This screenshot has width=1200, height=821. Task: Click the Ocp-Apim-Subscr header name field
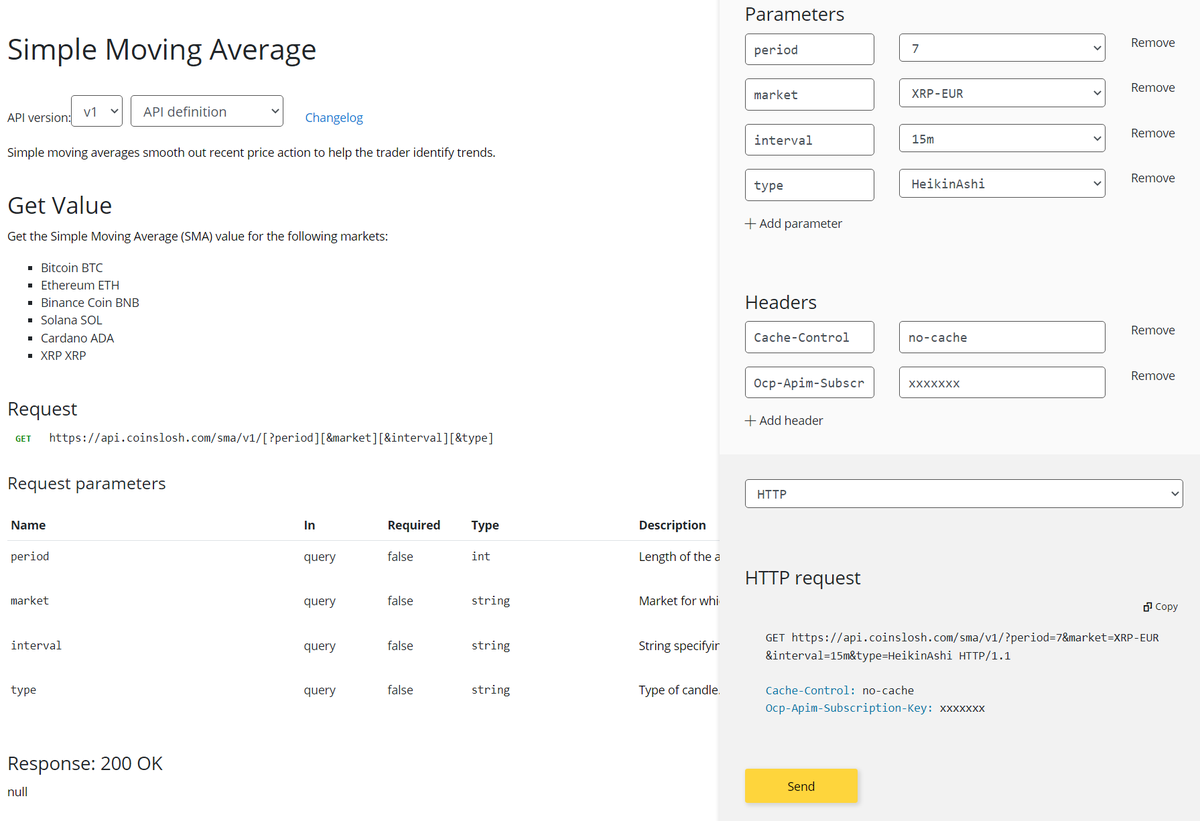click(x=809, y=382)
